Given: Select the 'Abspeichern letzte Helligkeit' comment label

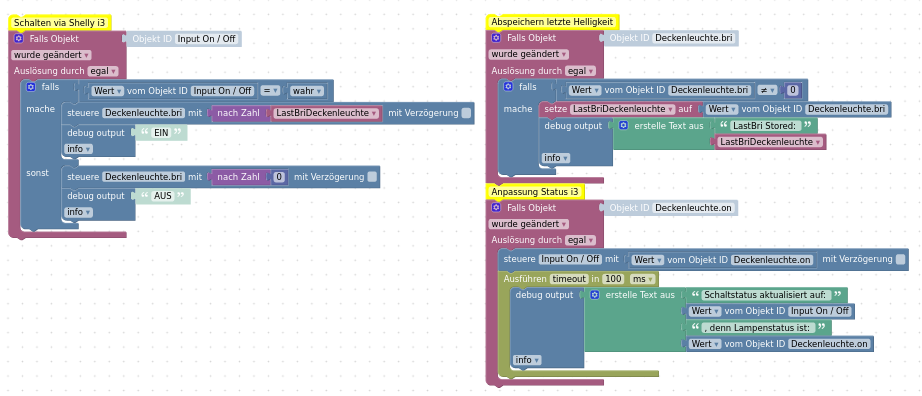Looking at the screenshot, I should pyautogui.click(x=552, y=22).
